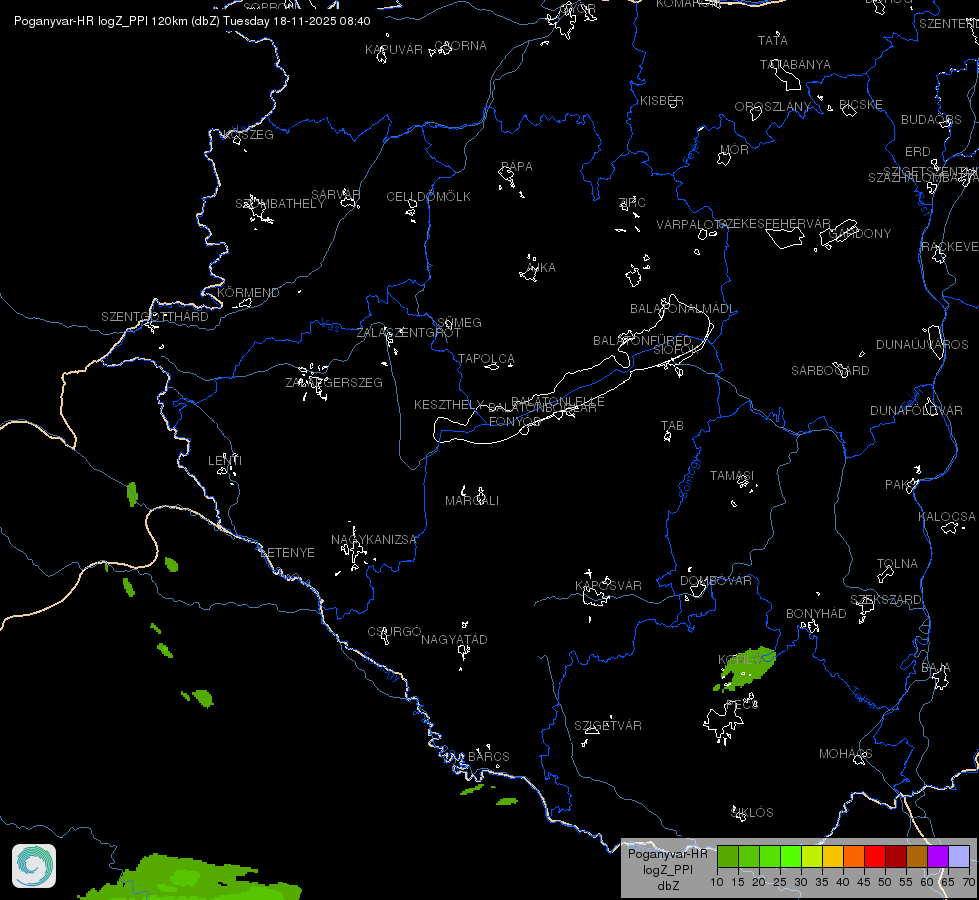Click the BARCS city label
The width and height of the screenshot is (979, 900).
(x=489, y=756)
